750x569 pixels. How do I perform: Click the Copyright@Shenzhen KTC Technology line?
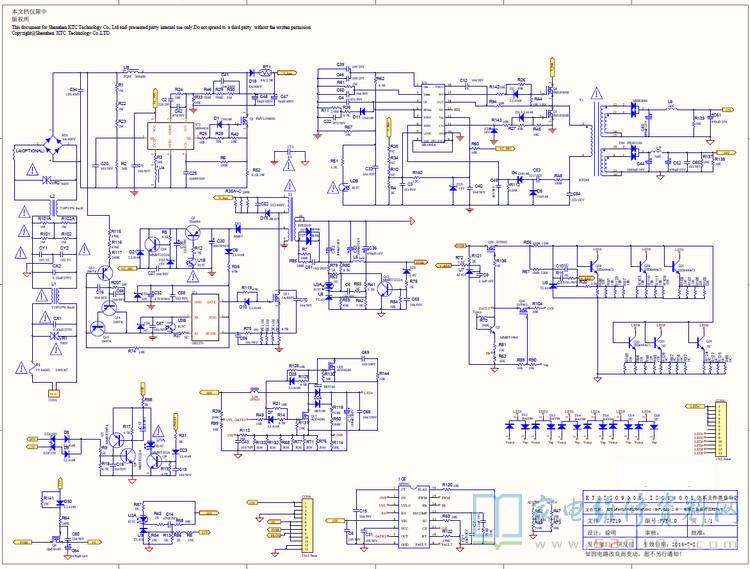point(61,33)
